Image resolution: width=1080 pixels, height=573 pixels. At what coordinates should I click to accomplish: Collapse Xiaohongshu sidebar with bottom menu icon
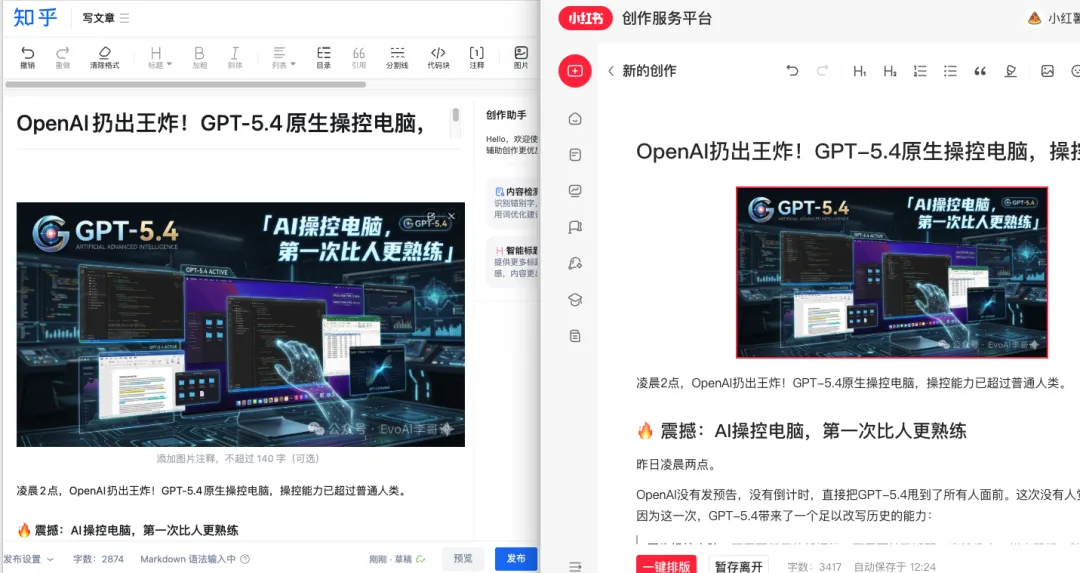575,567
